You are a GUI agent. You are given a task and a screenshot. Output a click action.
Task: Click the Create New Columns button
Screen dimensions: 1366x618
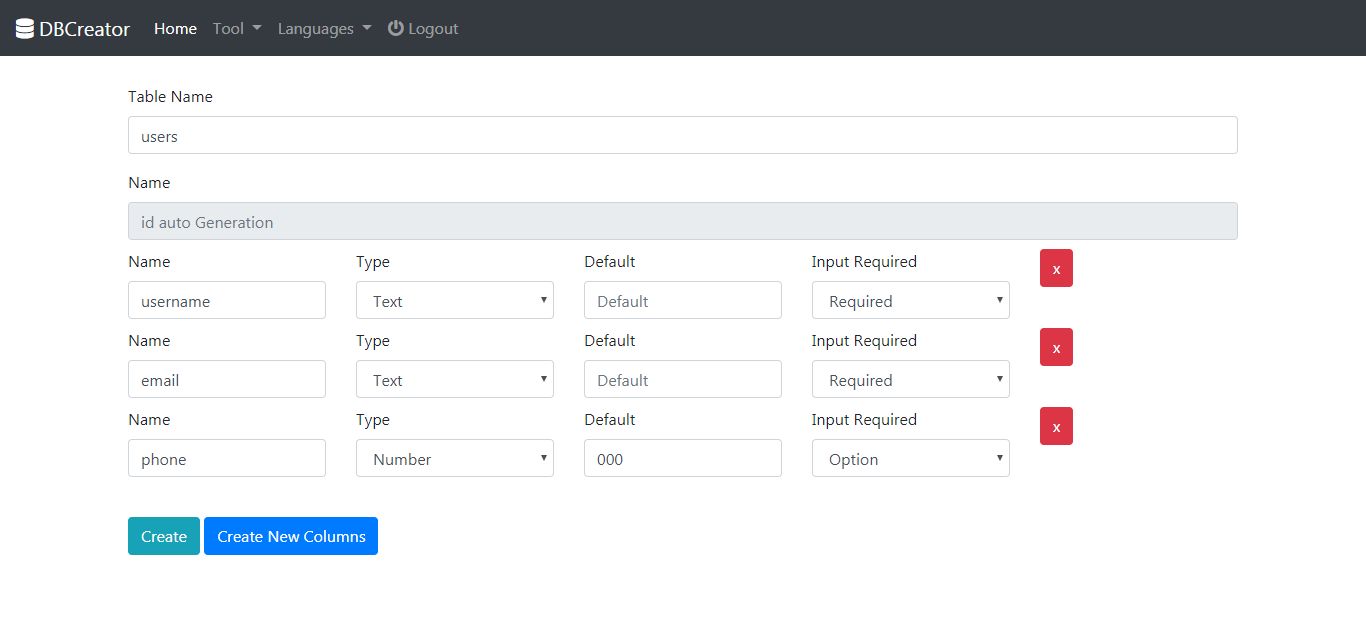click(291, 536)
